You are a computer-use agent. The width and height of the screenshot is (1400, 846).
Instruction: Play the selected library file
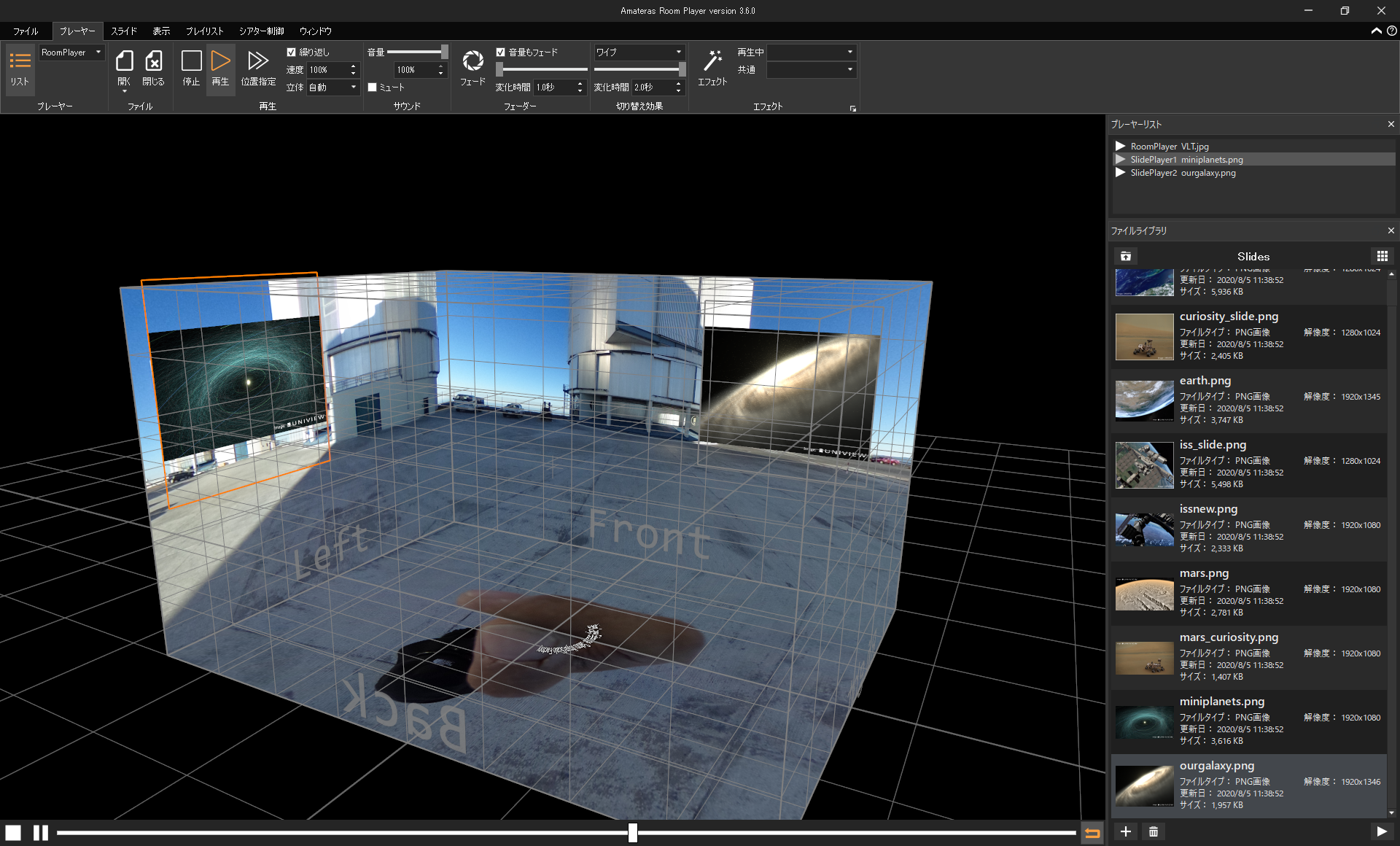tap(1381, 831)
